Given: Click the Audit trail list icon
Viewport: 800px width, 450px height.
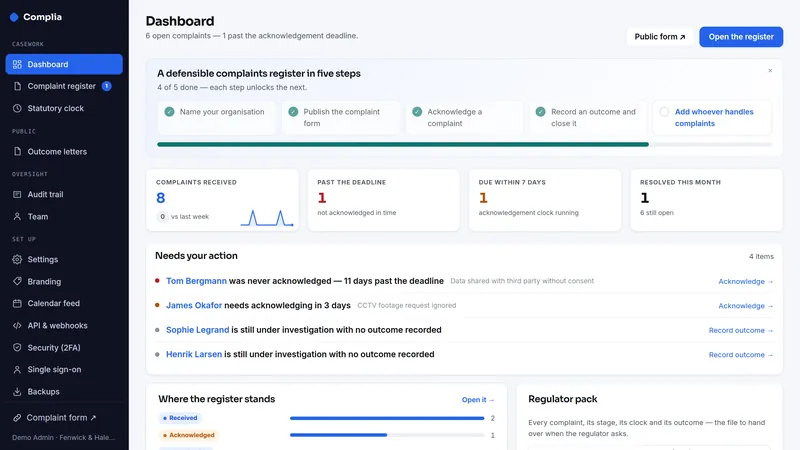Looking at the screenshot, I should coord(17,194).
